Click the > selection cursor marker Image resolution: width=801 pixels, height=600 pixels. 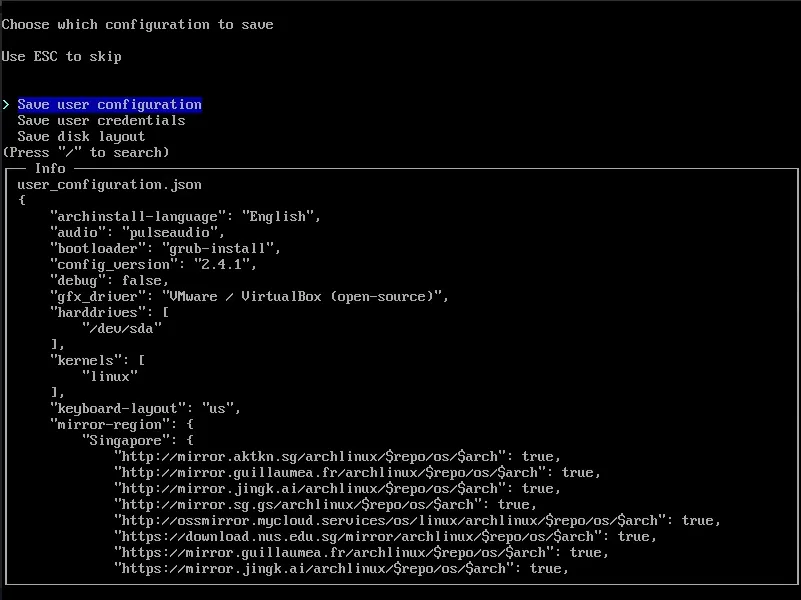6,104
